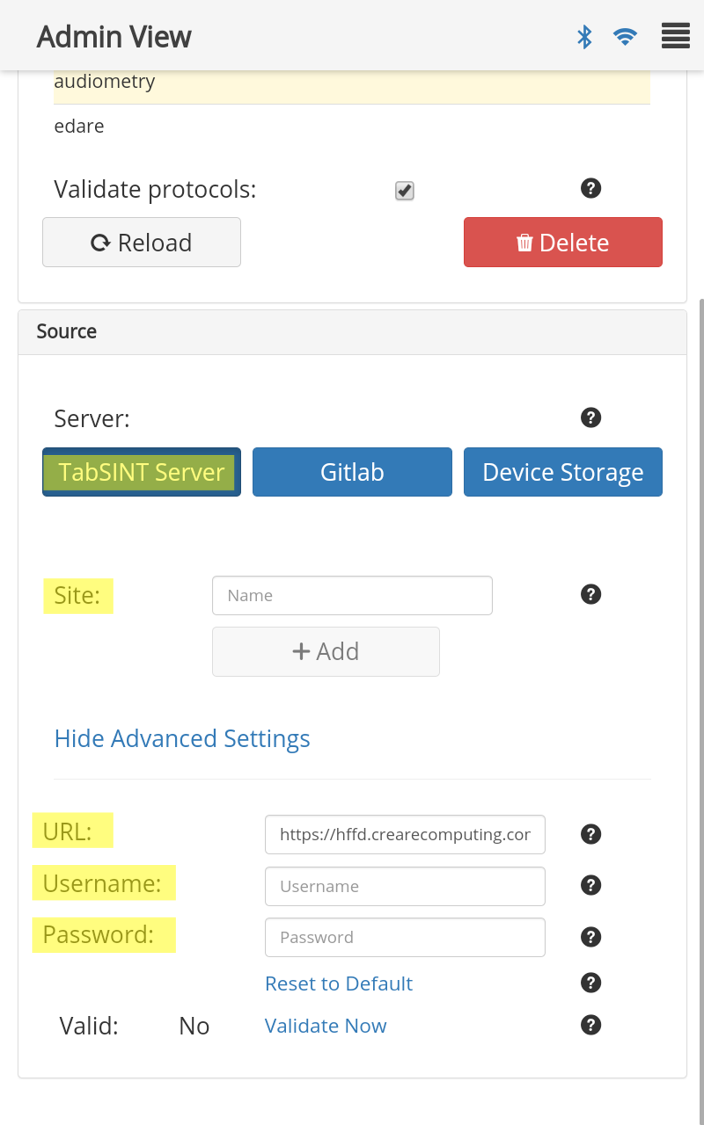Open help icon for Validate protocols
704x1125 pixels.
(591, 188)
